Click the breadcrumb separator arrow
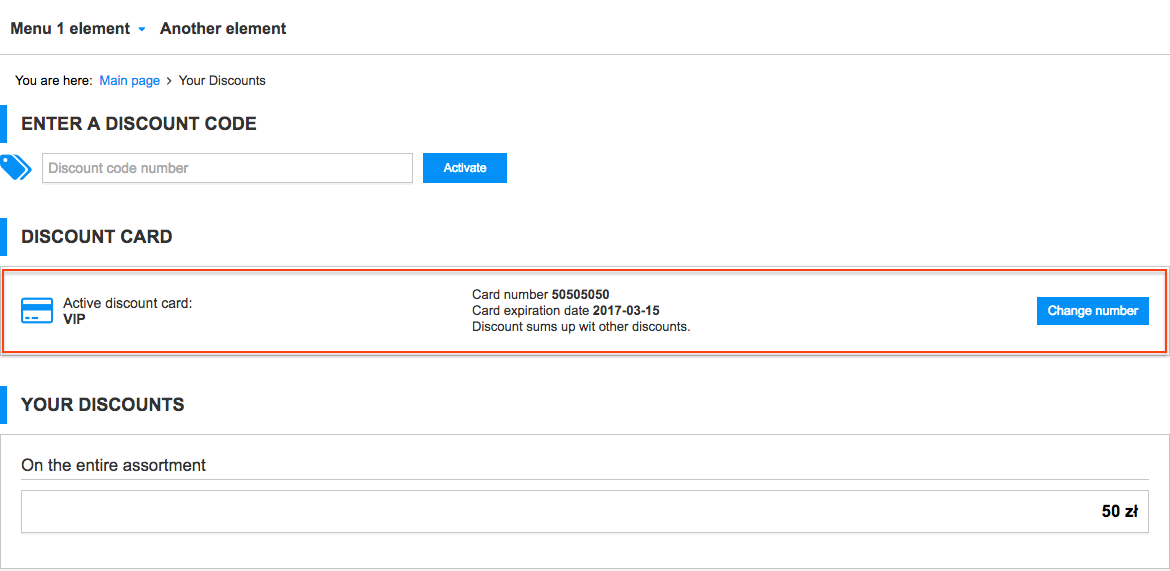The height and width of the screenshot is (571, 1170). (x=169, y=80)
